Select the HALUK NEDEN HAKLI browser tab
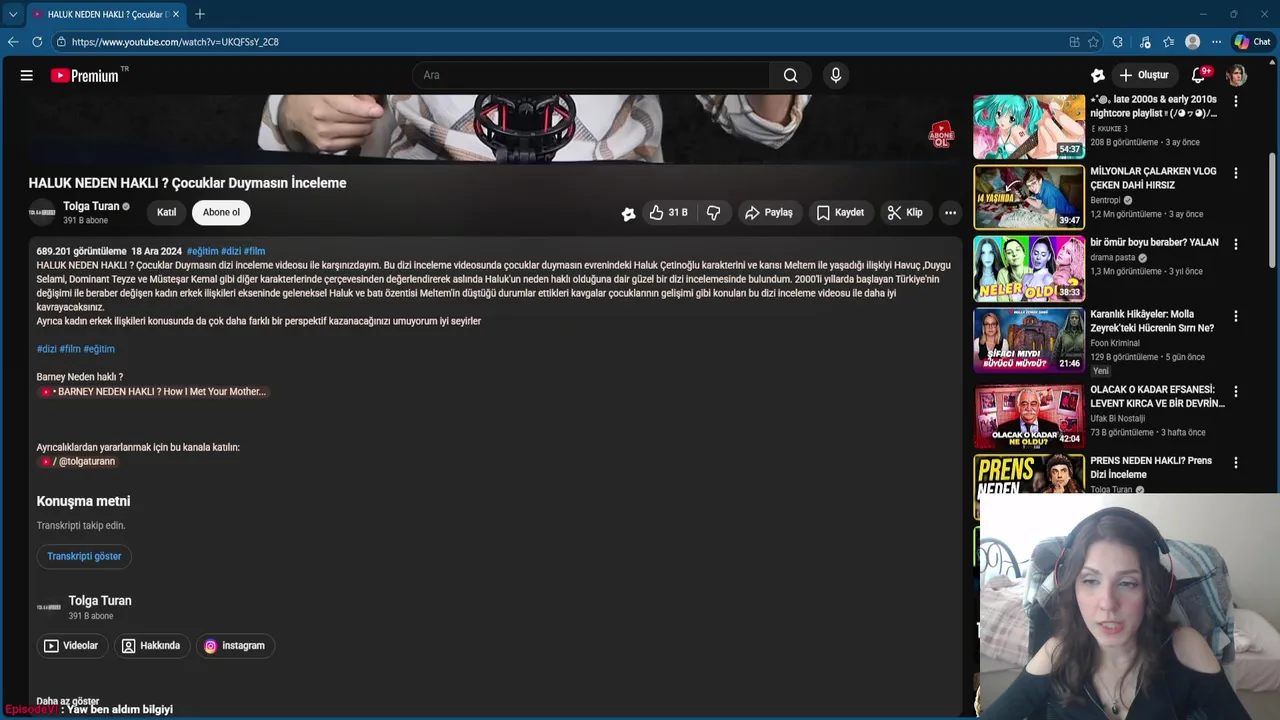1280x720 pixels. pyautogui.click(x=105, y=15)
